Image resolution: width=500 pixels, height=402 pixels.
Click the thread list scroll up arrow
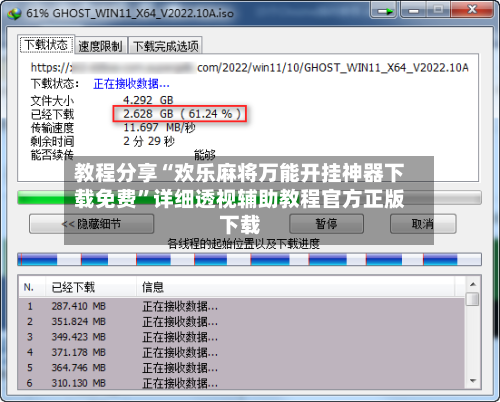click(473, 284)
